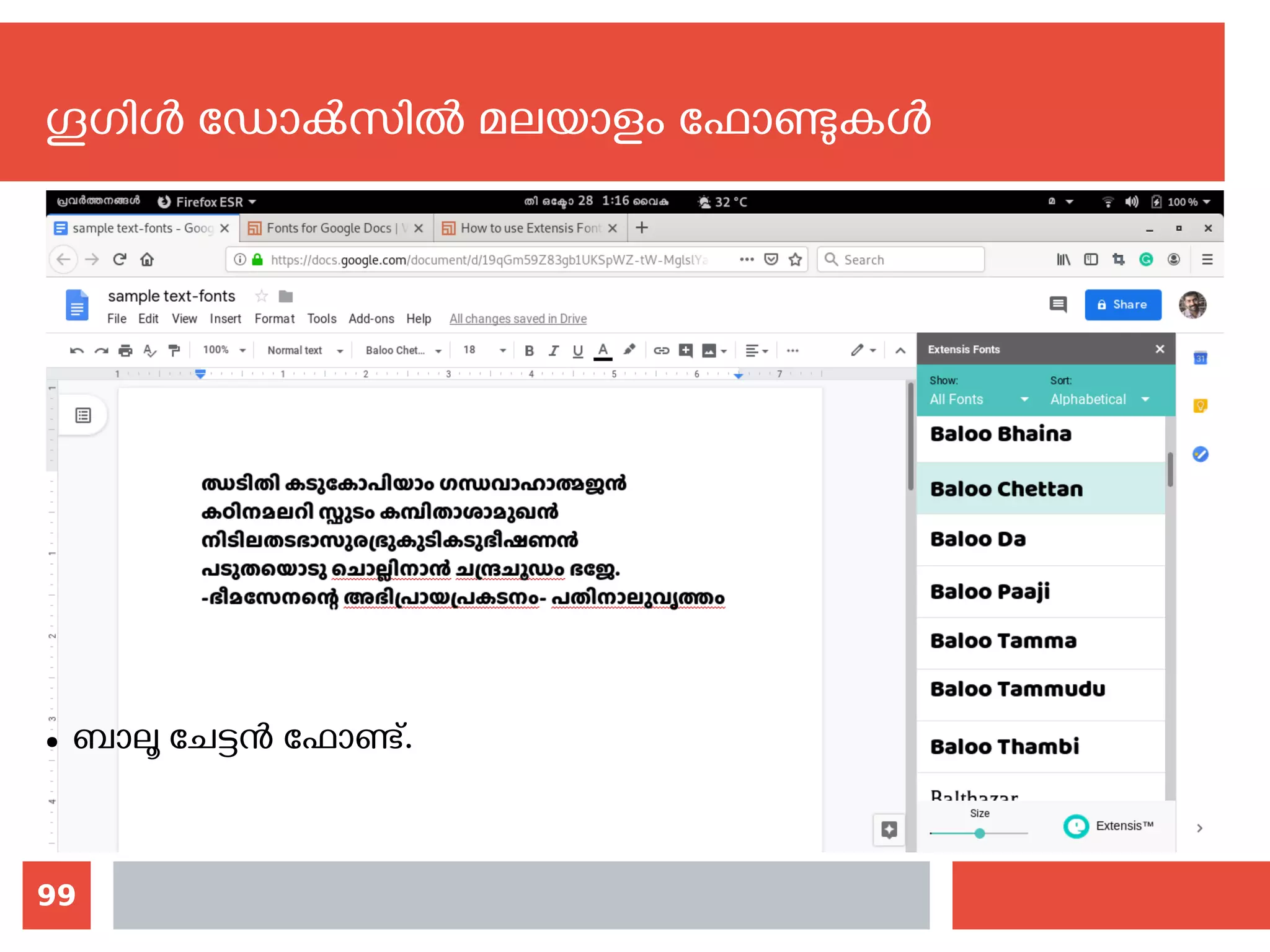Select Baloo Tammudu font

tap(1041, 694)
